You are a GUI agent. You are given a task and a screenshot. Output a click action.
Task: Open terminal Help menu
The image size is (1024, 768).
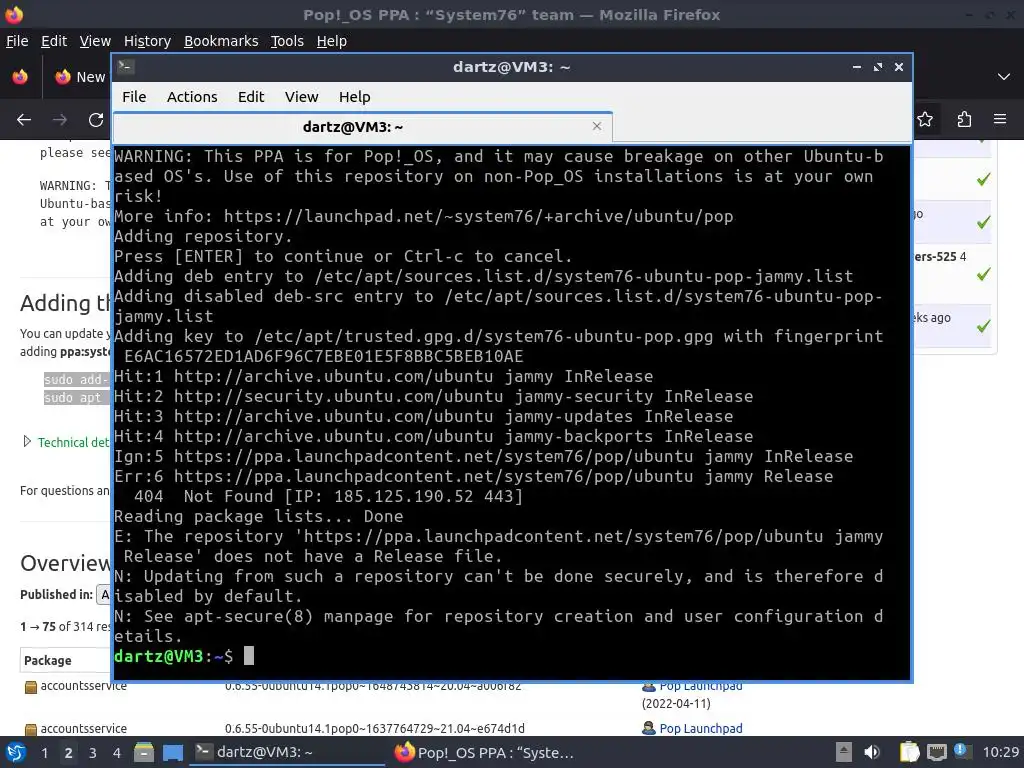pyautogui.click(x=355, y=97)
